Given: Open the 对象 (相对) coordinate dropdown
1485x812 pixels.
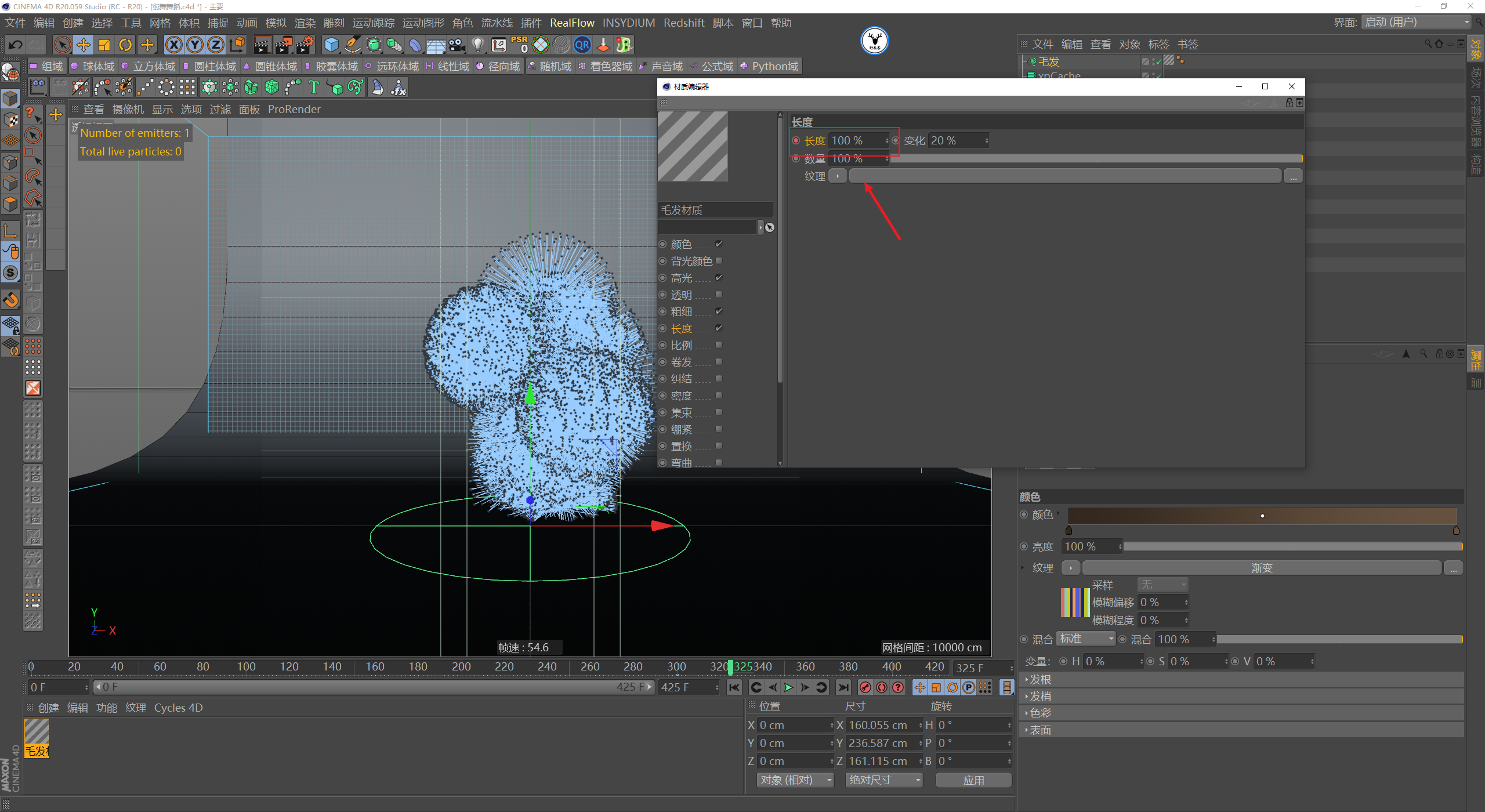Looking at the screenshot, I should pos(795,780).
